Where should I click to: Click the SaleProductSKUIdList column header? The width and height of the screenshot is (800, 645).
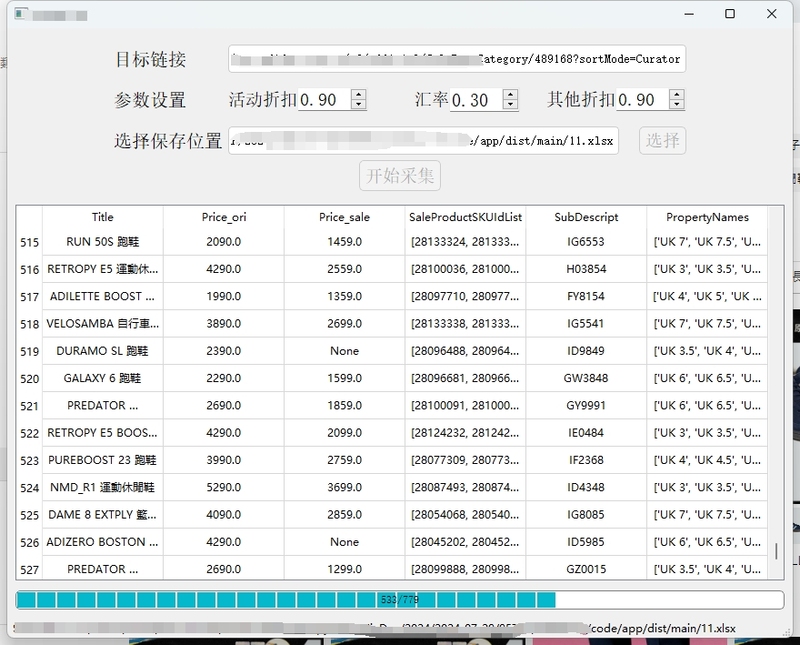click(x=465, y=217)
